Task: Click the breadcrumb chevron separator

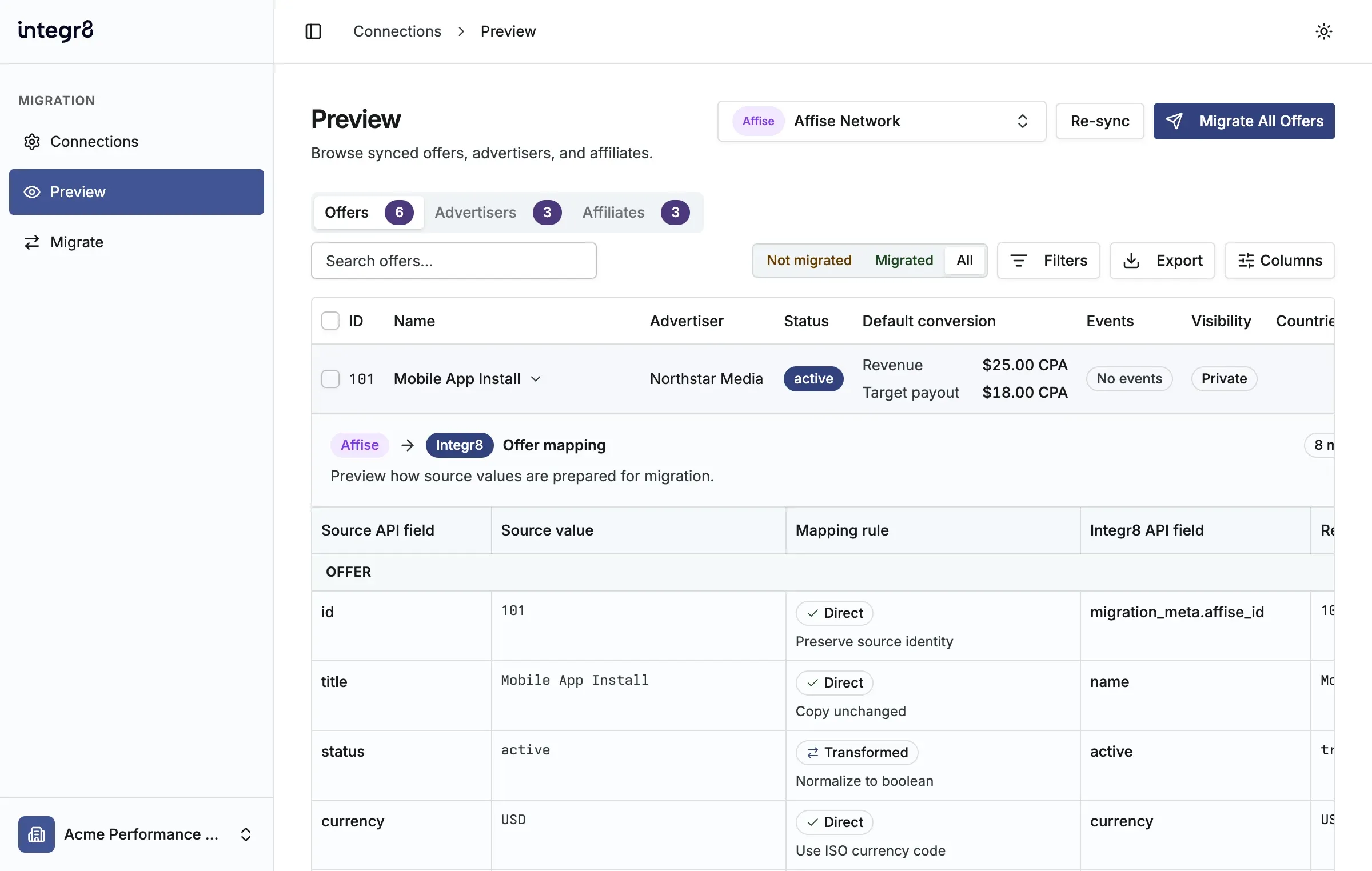Action: point(461,31)
